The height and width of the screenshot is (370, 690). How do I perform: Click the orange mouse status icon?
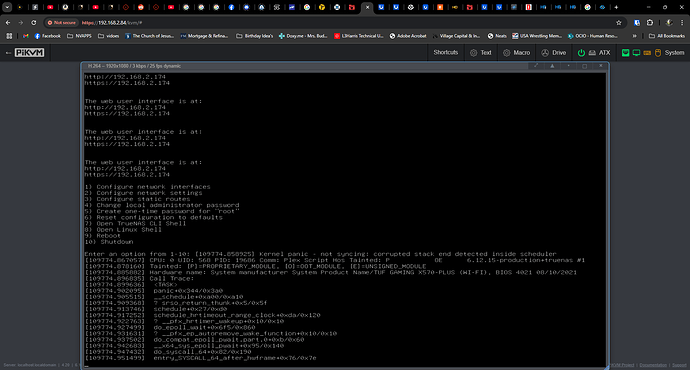pos(658,53)
